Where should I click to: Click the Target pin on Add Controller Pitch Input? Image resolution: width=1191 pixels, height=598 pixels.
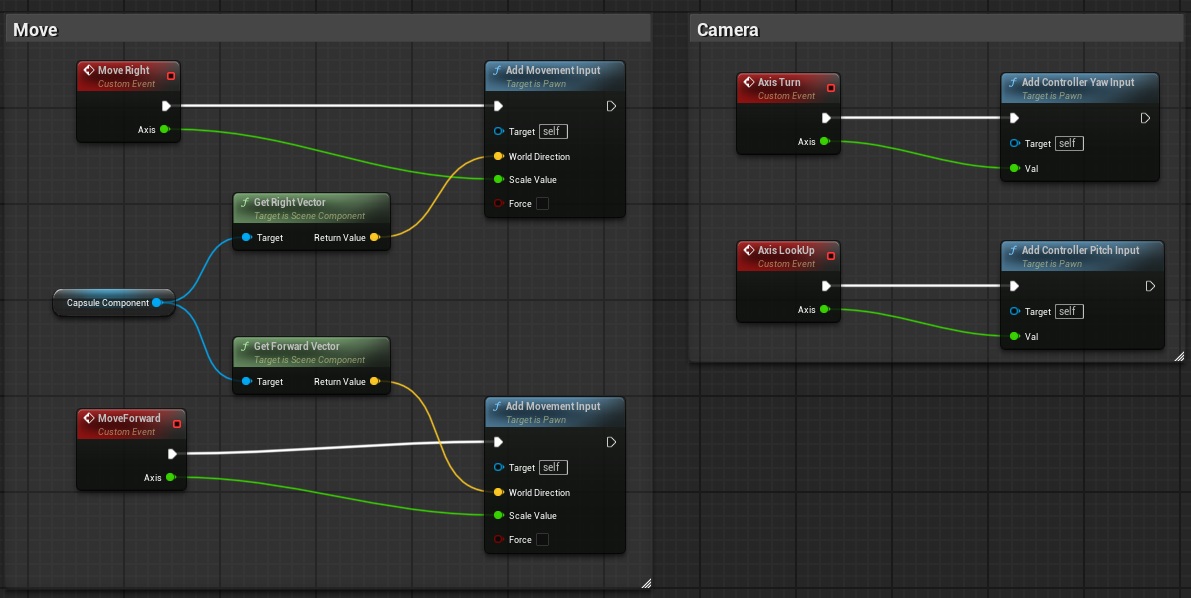click(x=1015, y=311)
